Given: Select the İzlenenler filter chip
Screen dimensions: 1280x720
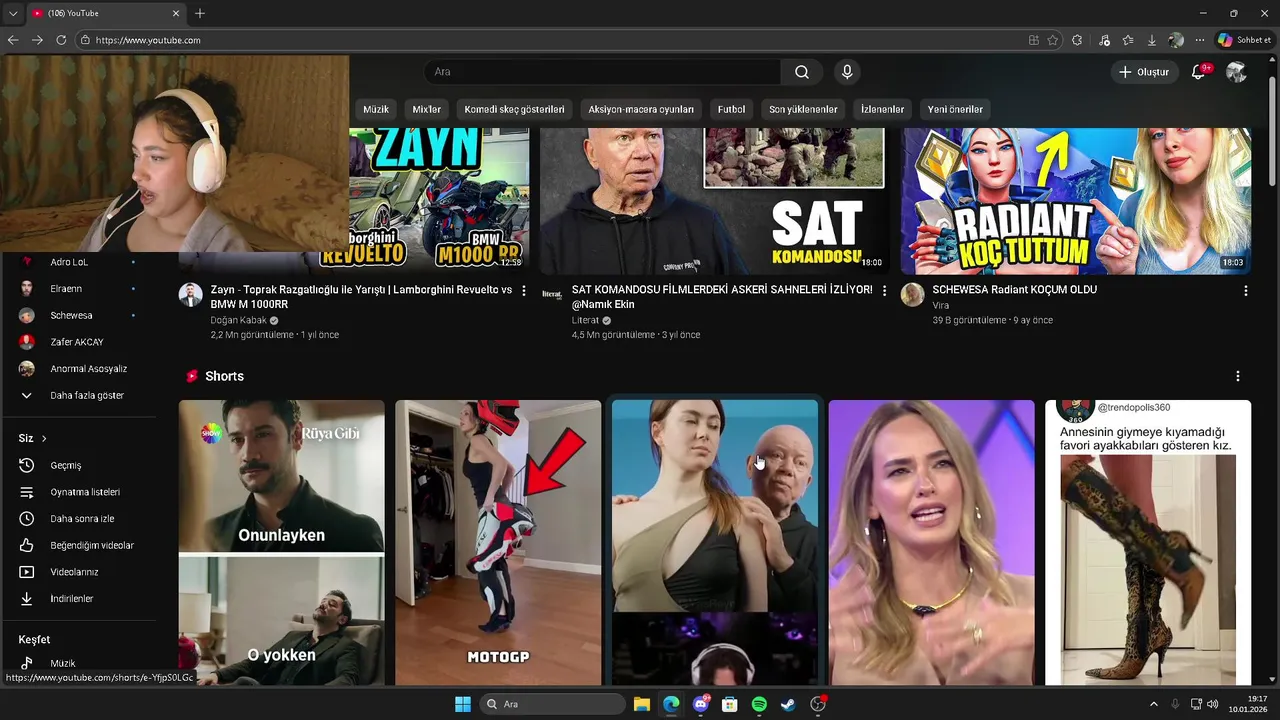Looking at the screenshot, I should (x=882, y=109).
